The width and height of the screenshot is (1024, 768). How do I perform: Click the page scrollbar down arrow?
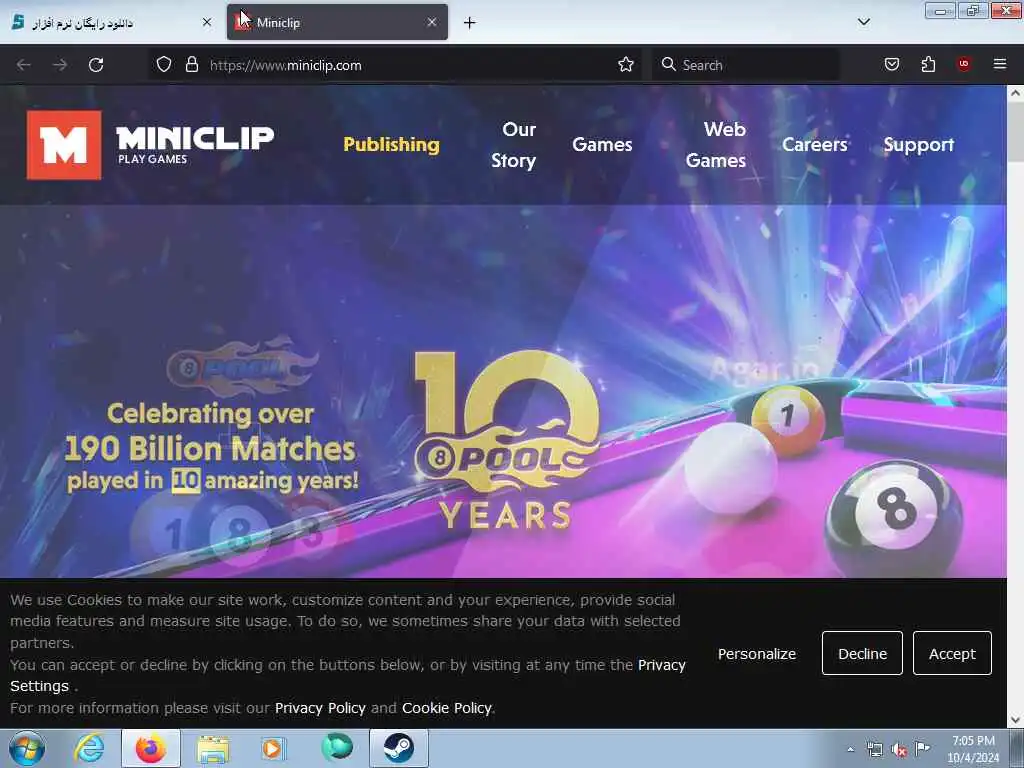click(1016, 720)
